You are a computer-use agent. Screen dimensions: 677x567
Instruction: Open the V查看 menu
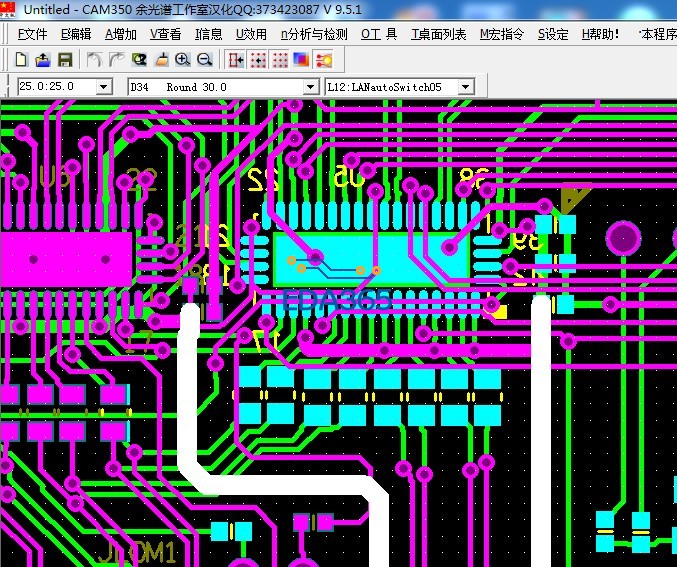(x=165, y=34)
